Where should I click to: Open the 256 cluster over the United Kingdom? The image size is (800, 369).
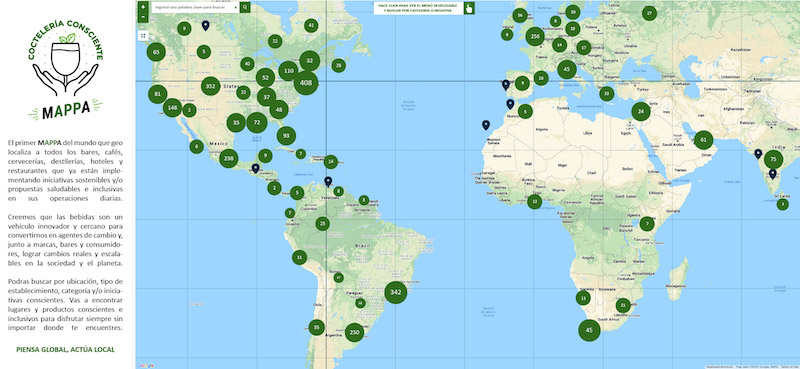[535, 36]
